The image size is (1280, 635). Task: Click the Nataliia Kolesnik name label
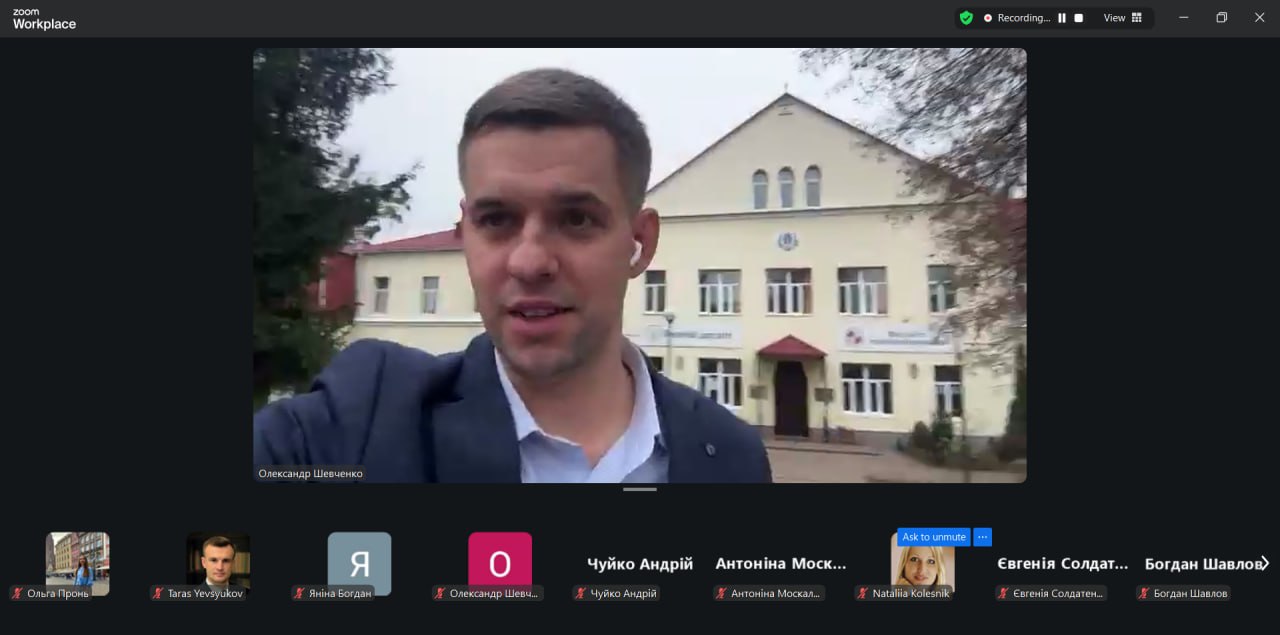[x=911, y=593]
